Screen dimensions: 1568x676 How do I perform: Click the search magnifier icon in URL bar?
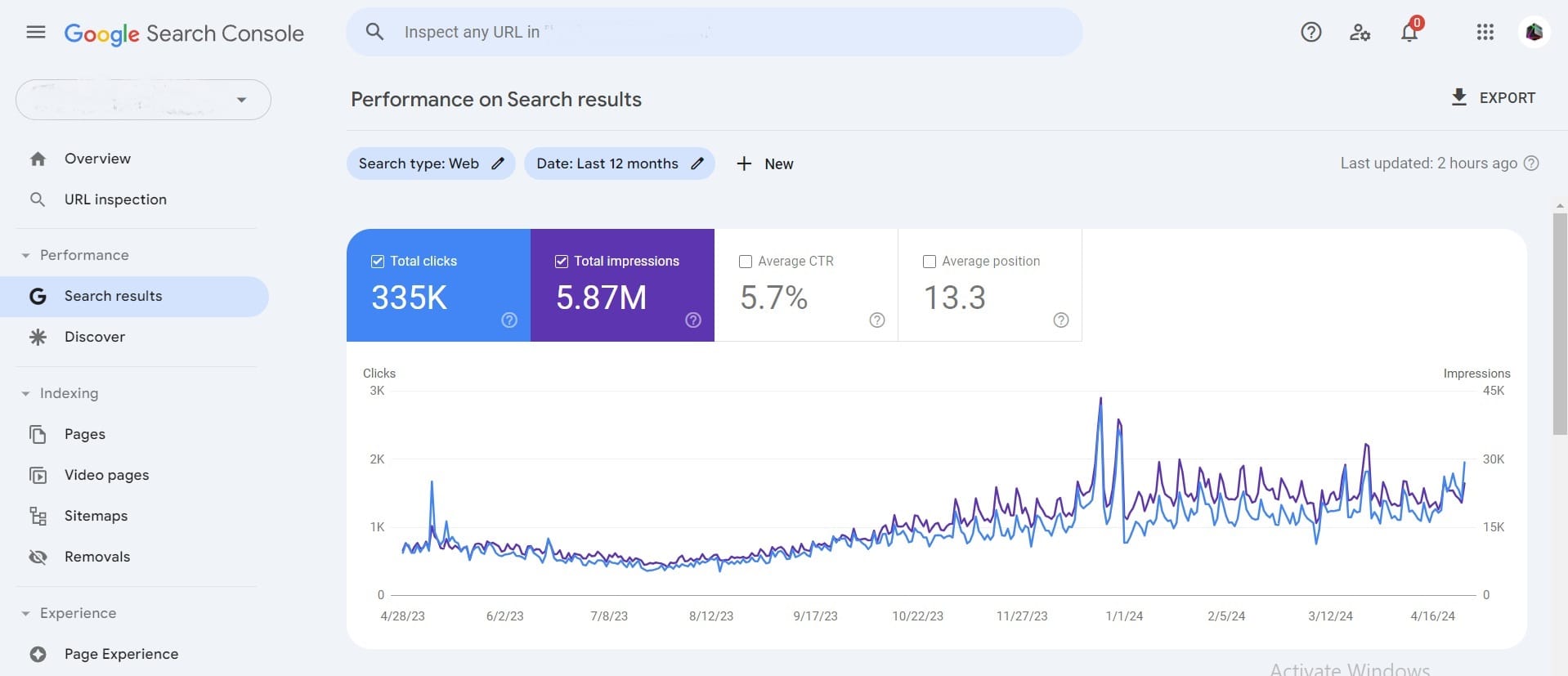click(374, 32)
